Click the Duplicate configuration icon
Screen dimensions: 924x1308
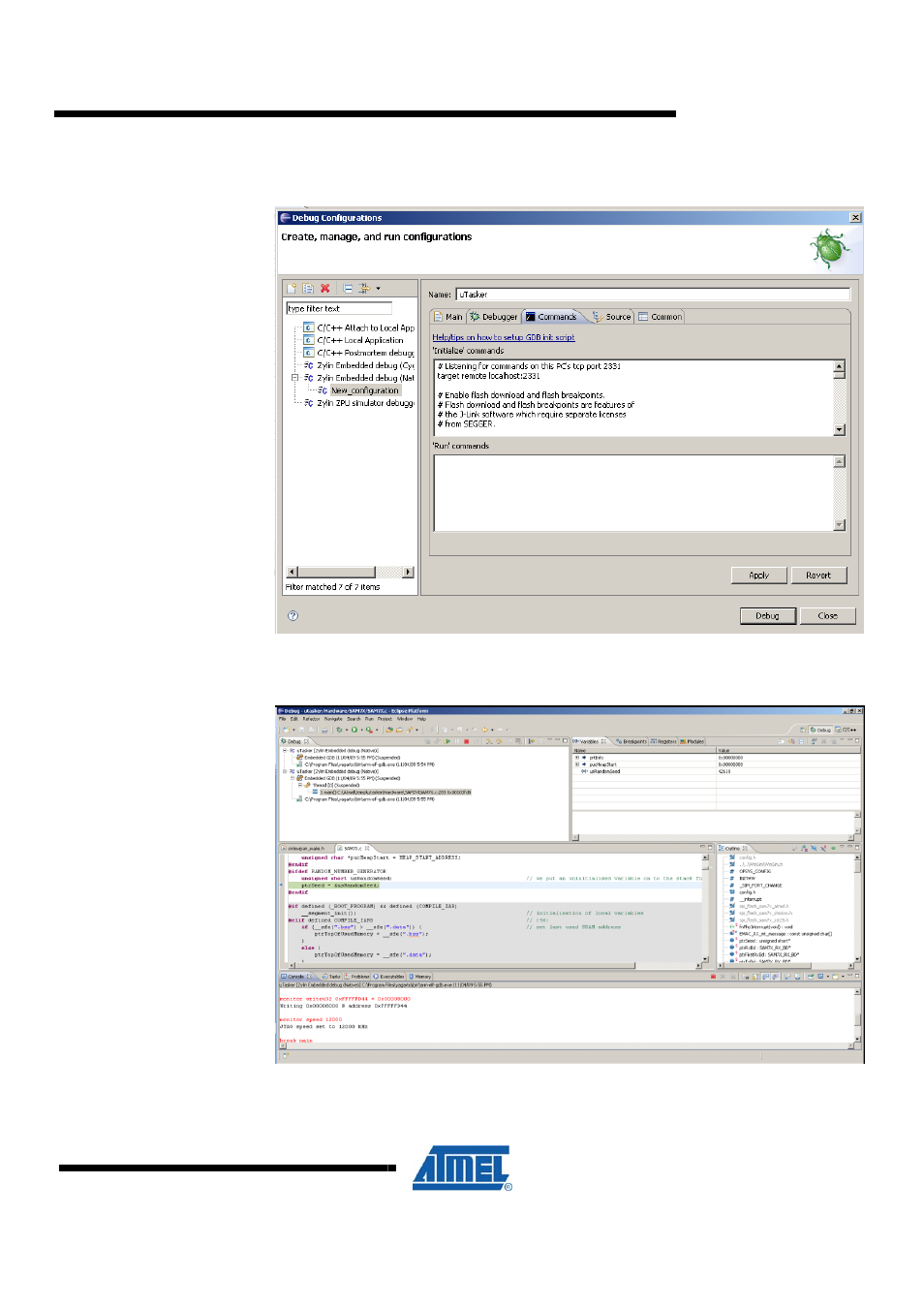[x=307, y=288]
